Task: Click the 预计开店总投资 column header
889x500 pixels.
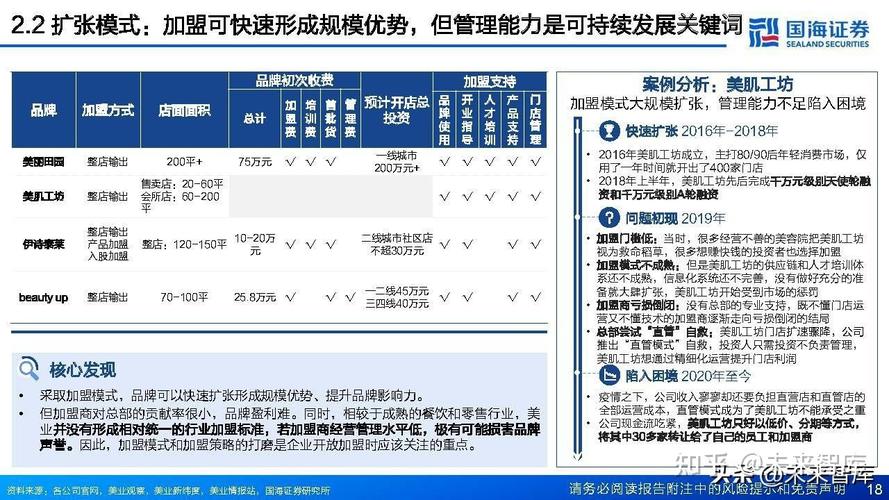Action: coord(396,110)
